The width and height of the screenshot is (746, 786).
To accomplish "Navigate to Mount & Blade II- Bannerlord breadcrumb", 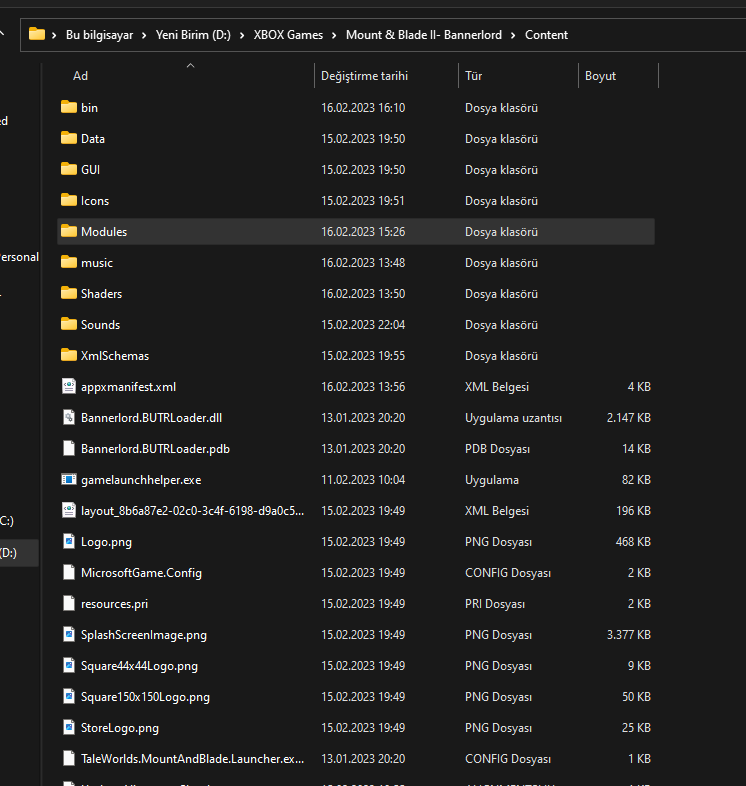I will [x=424, y=35].
